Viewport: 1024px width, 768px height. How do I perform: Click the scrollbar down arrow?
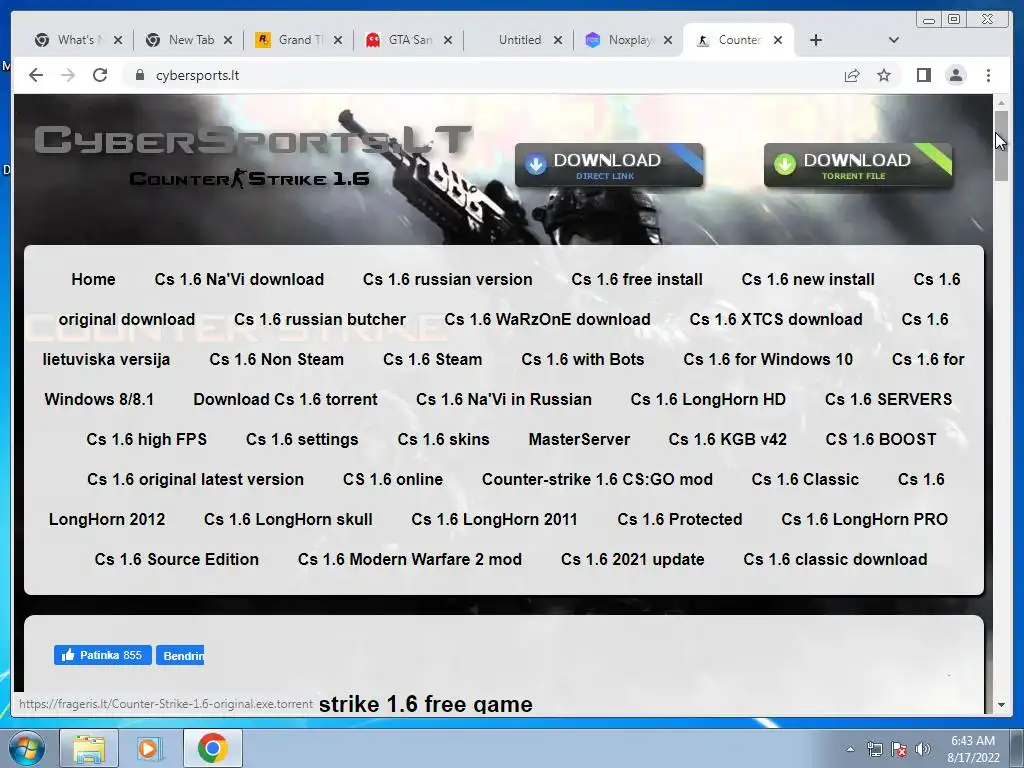pyautogui.click(x=1001, y=705)
